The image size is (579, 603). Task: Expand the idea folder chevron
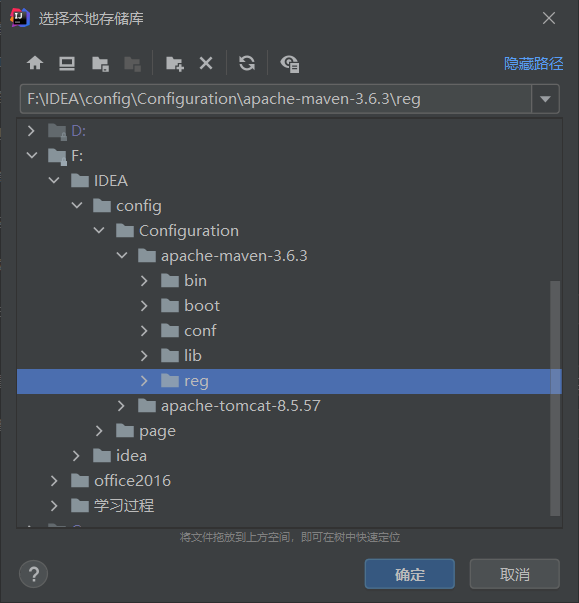click(76, 456)
